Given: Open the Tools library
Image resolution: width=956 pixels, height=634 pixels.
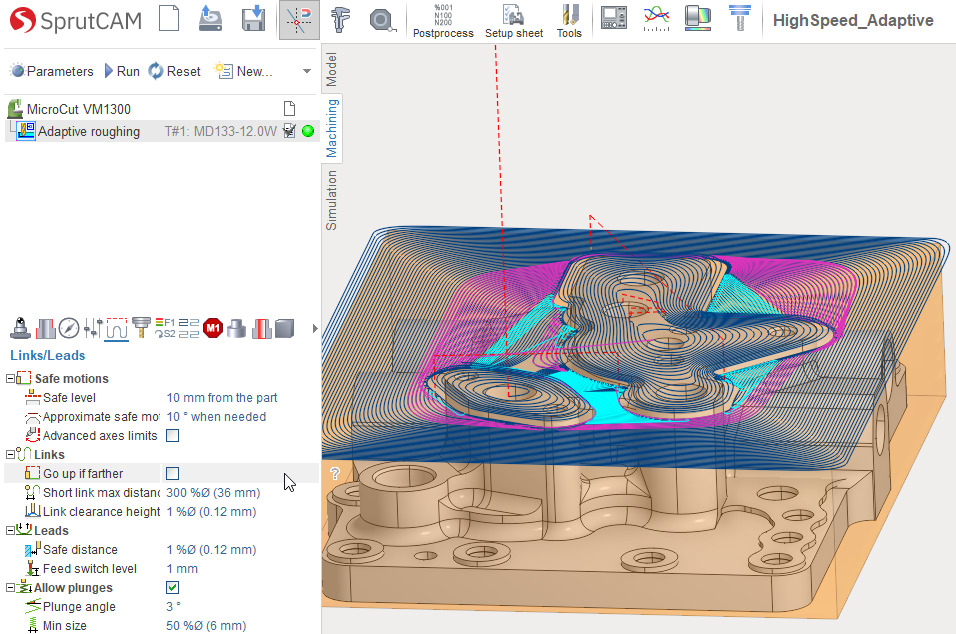Looking at the screenshot, I should [x=569, y=21].
